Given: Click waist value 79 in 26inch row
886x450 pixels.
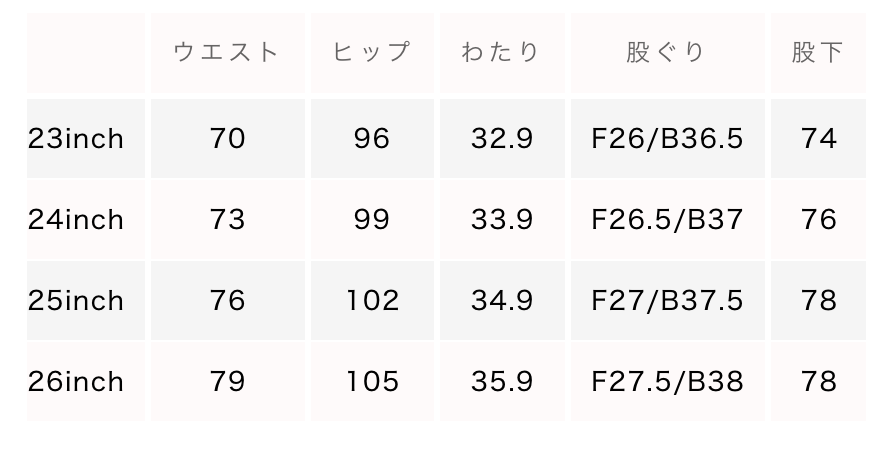Looking at the screenshot, I should coord(227,382).
